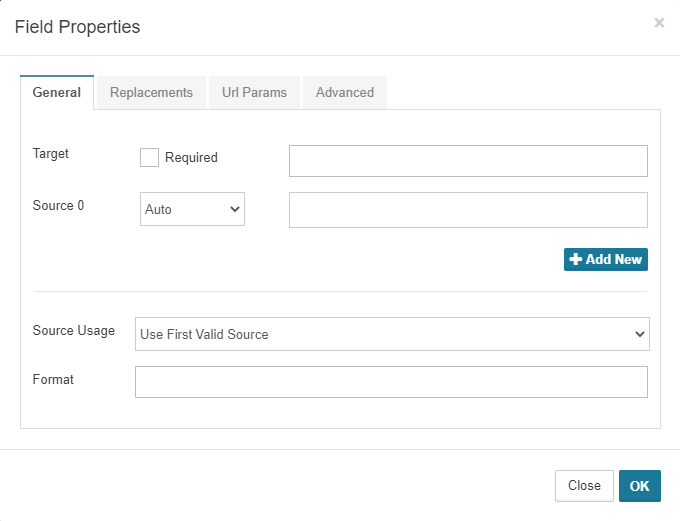Click the Required label text
The image size is (680, 521).
coord(191,157)
